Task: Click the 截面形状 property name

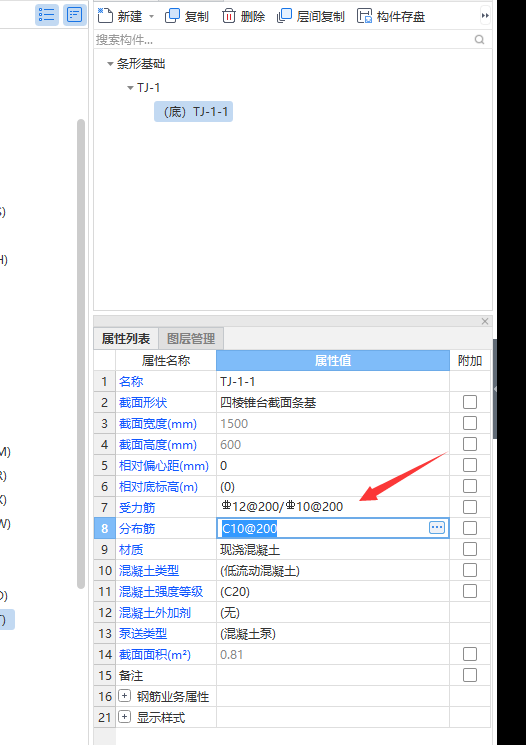Action: click(x=143, y=402)
